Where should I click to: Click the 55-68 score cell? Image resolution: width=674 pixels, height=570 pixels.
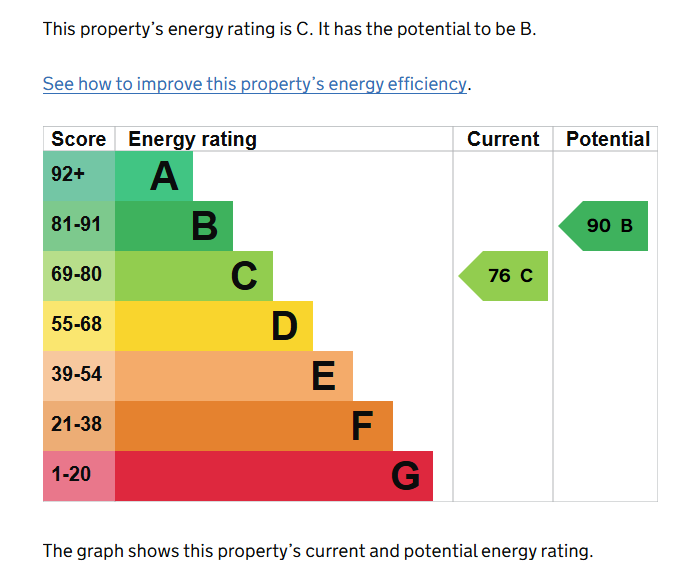tap(79, 326)
